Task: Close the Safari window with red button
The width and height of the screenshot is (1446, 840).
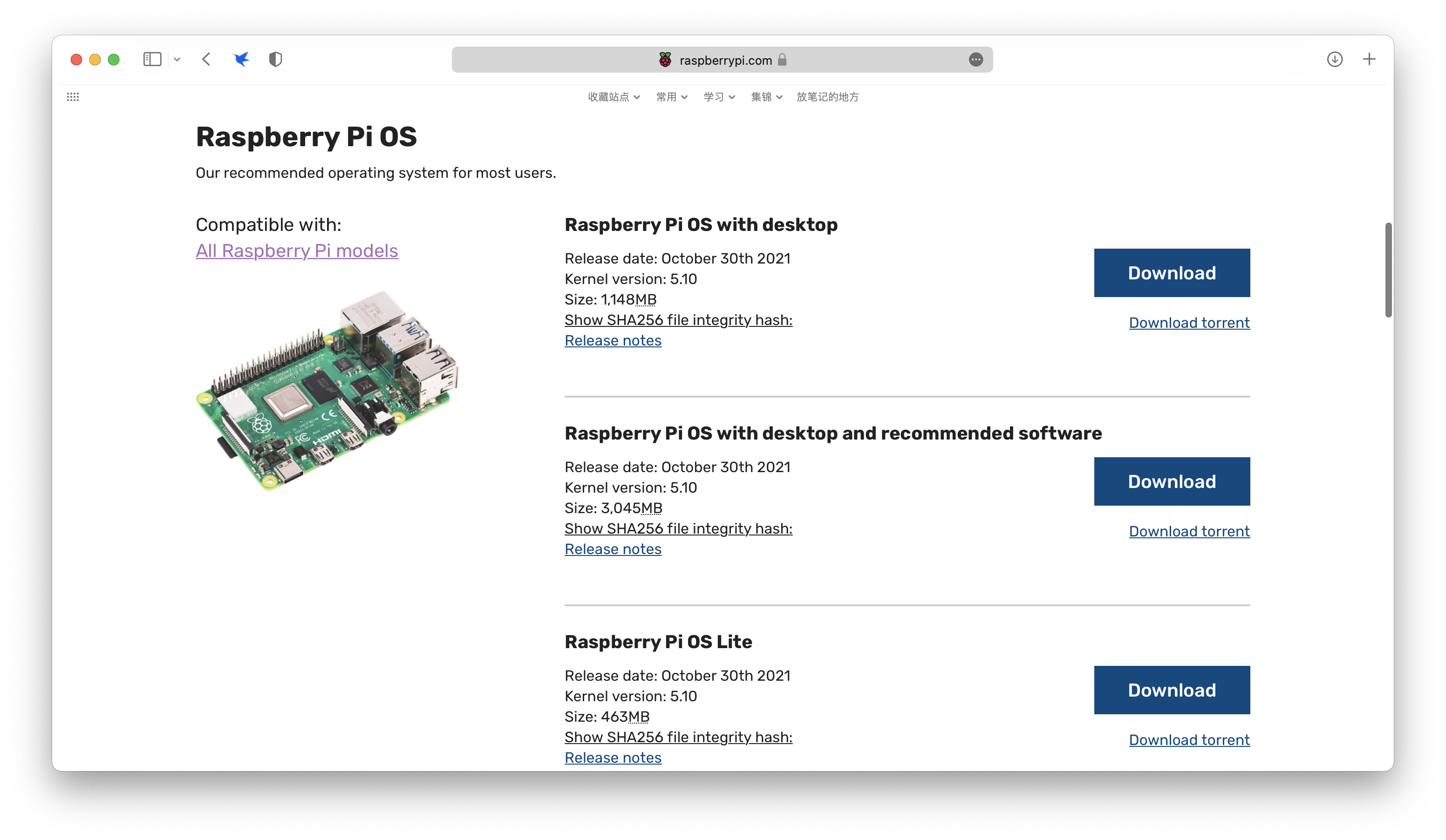Action: point(76,60)
